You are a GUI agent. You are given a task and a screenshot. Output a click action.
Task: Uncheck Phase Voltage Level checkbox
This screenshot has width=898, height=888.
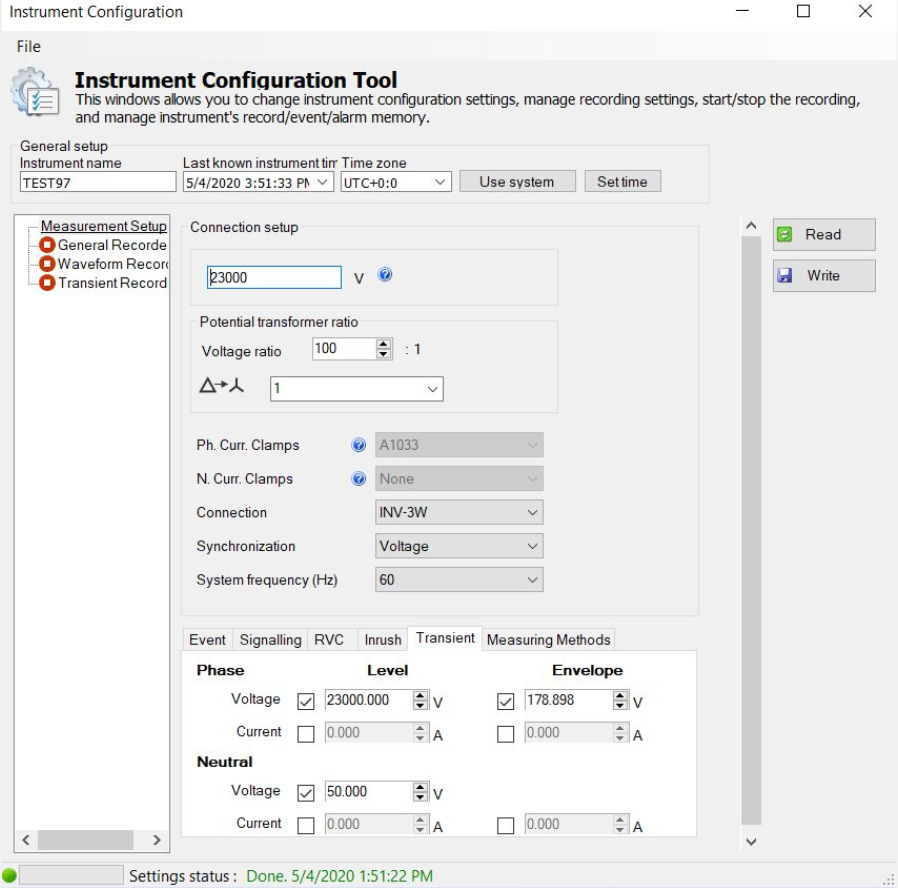point(306,701)
